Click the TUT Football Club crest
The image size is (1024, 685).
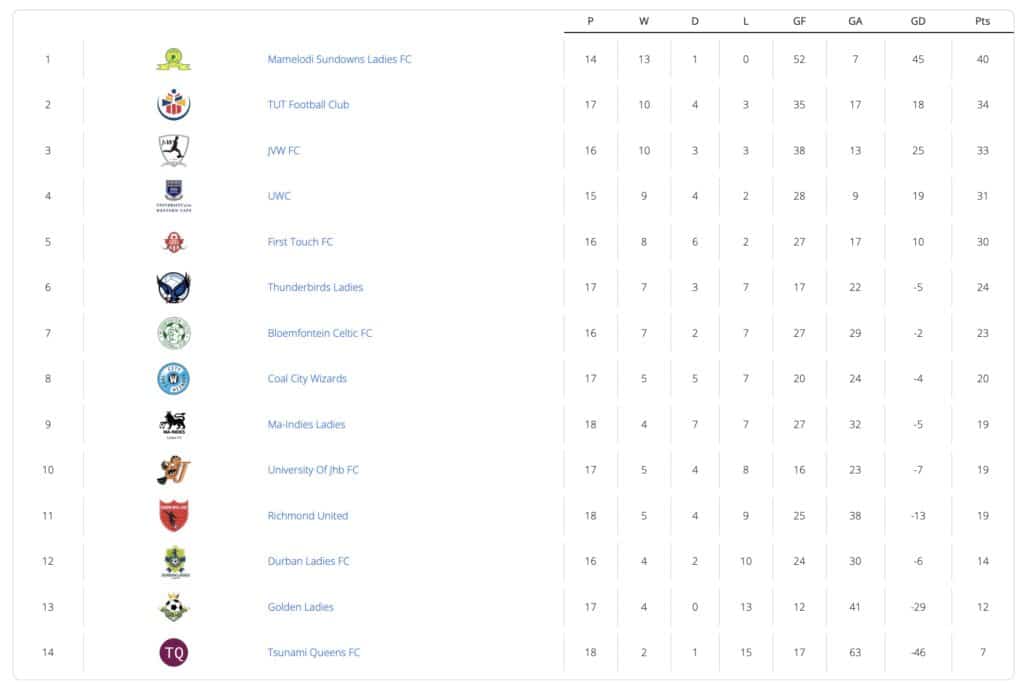173,105
